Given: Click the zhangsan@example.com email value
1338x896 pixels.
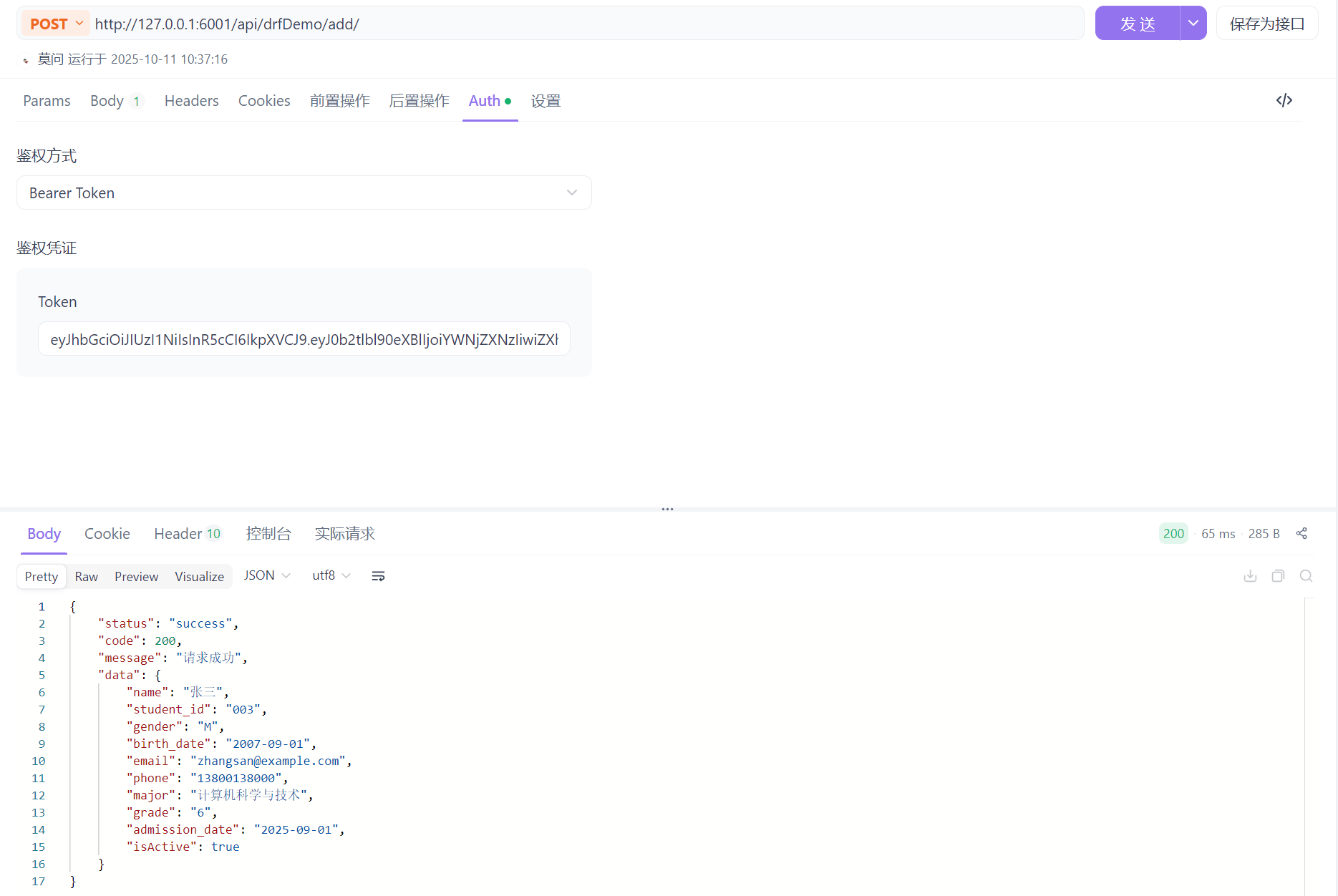Looking at the screenshot, I should [268, 761].
